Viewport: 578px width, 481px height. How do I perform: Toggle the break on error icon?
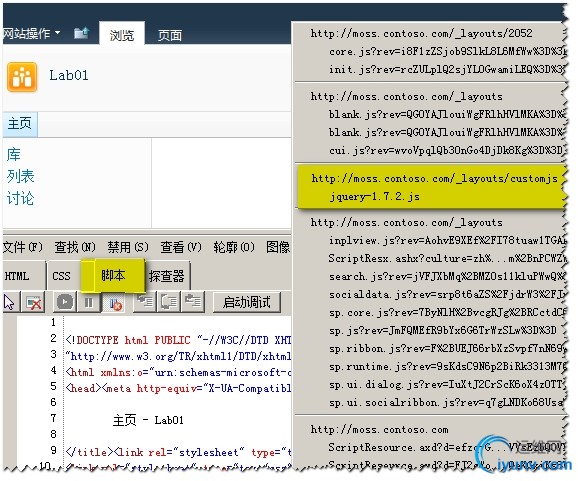pos(115,303)
